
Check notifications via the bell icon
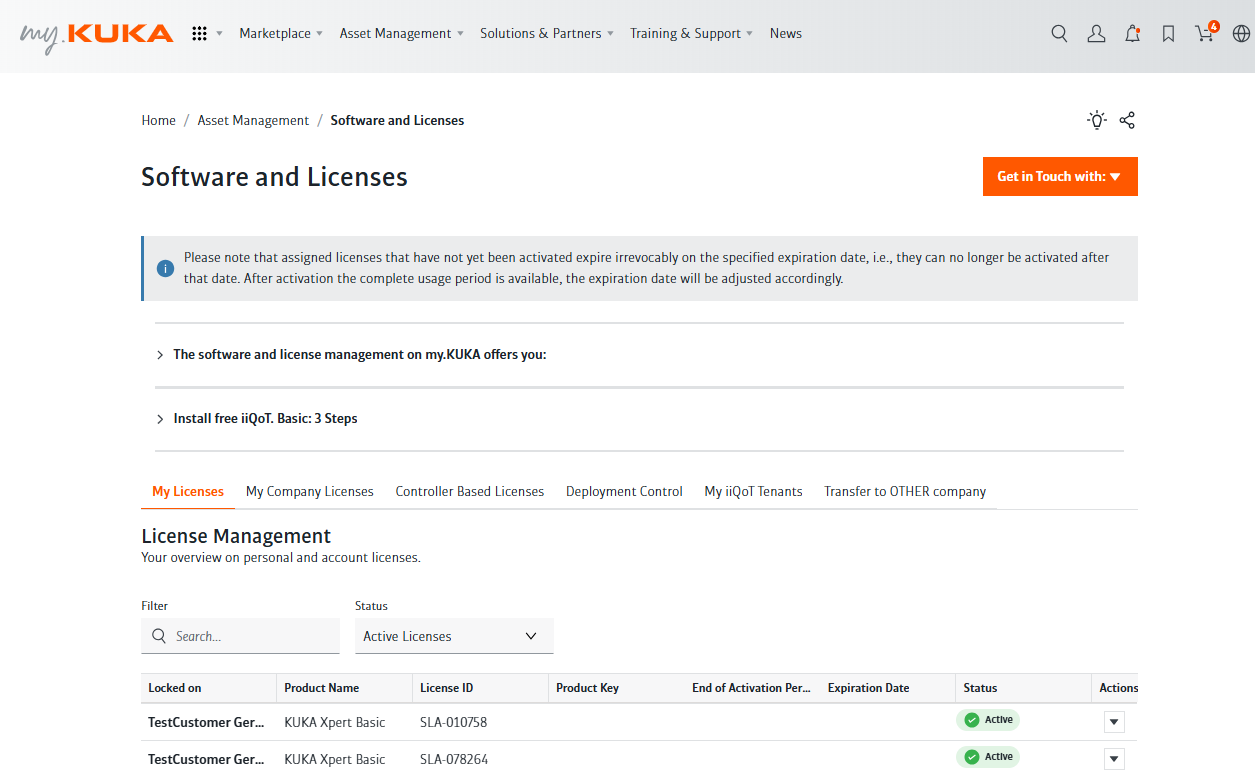[x=1132, y=33]
